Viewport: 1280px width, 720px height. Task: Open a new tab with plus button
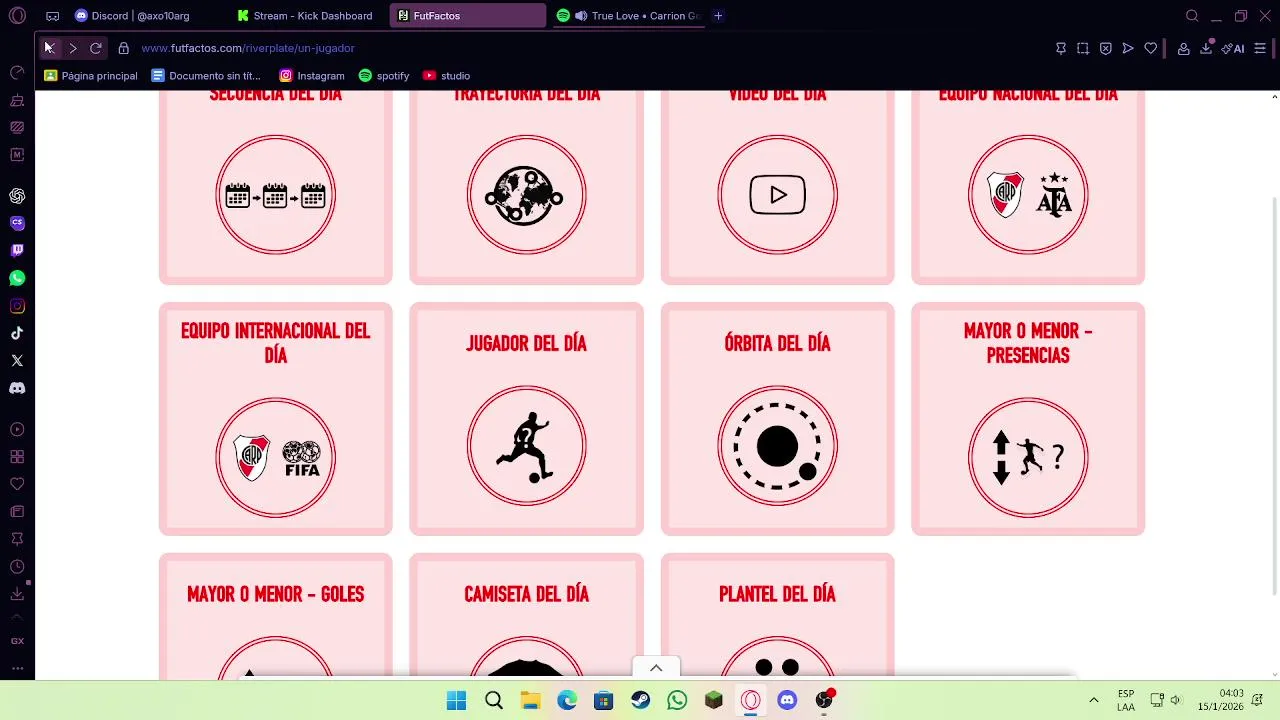[718, 16]
